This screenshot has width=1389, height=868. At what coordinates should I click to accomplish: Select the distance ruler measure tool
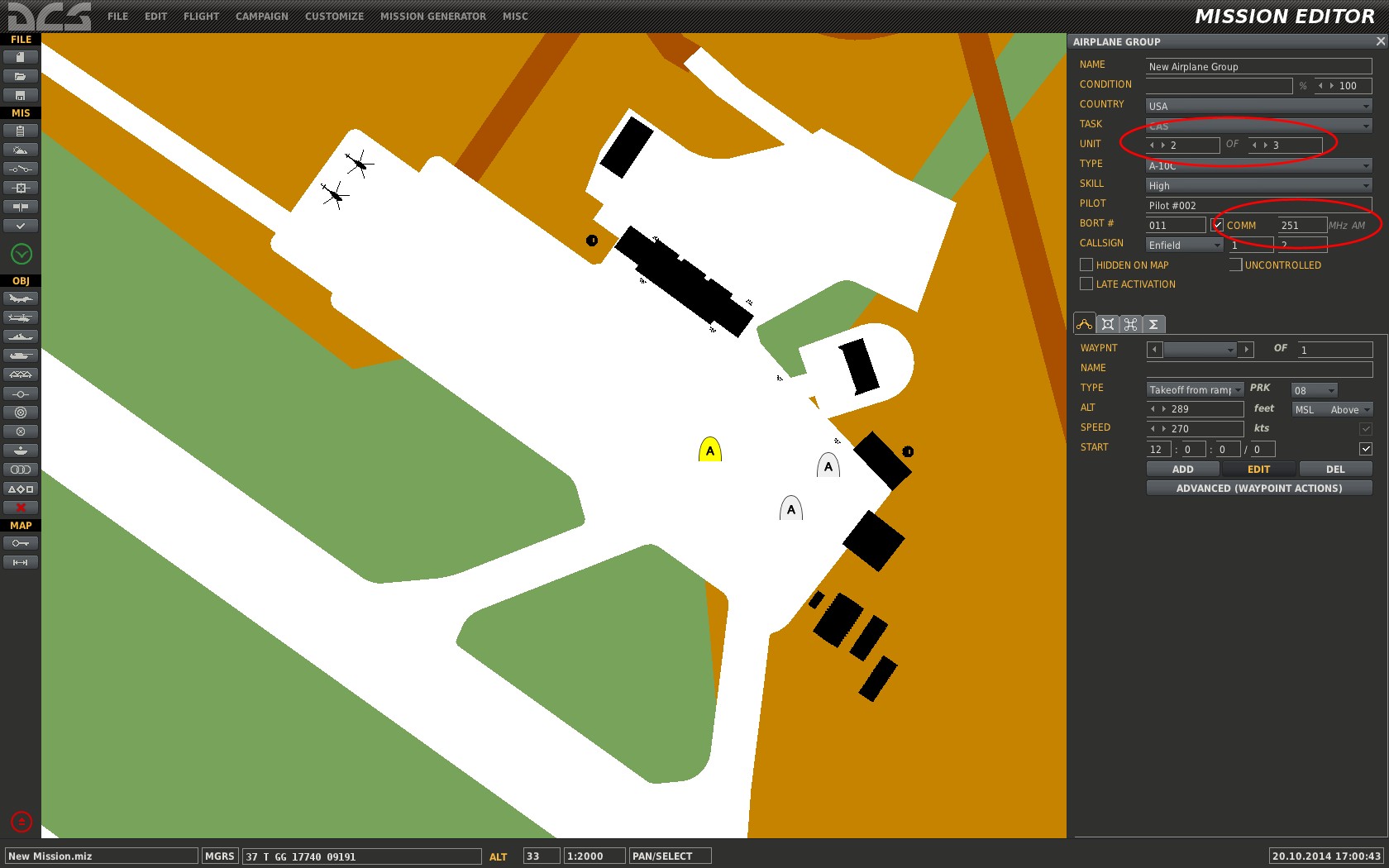(x=21, y=562)
